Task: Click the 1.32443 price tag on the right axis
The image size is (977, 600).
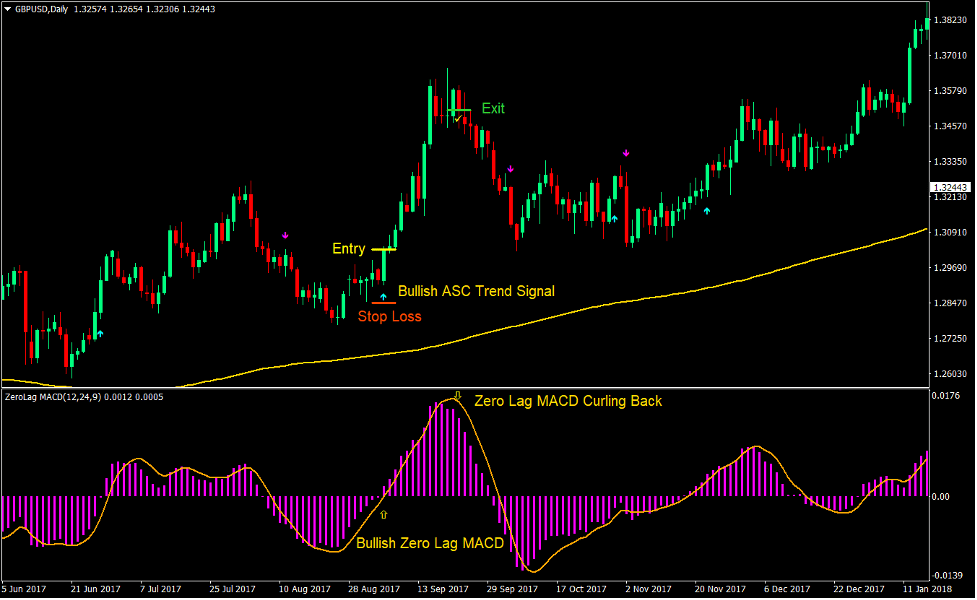Action: (x=949, y=186)
